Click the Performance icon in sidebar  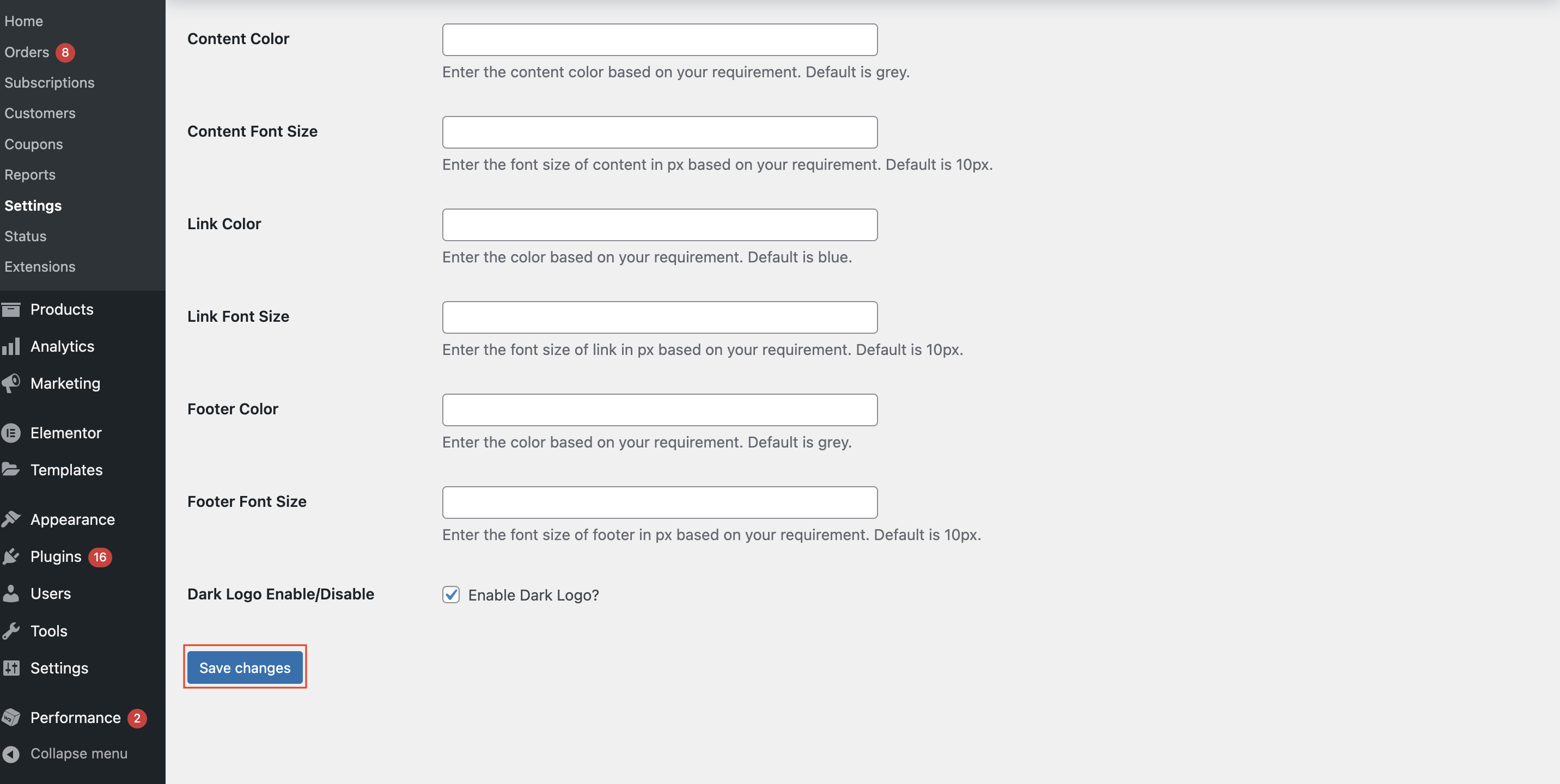pyautogui.click(x=12, y=718)
